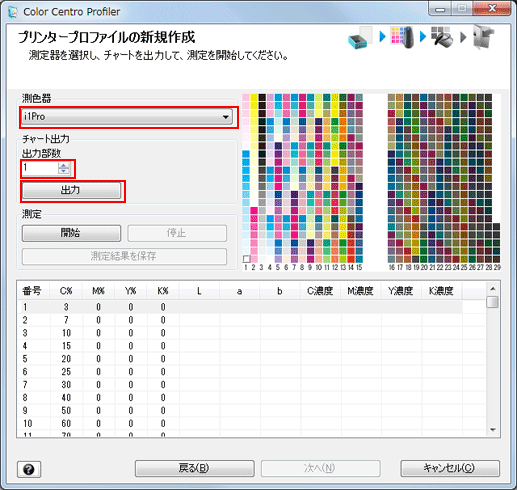Click the profile calculation step icon
The image size is (517, 490).
[442, 37]
